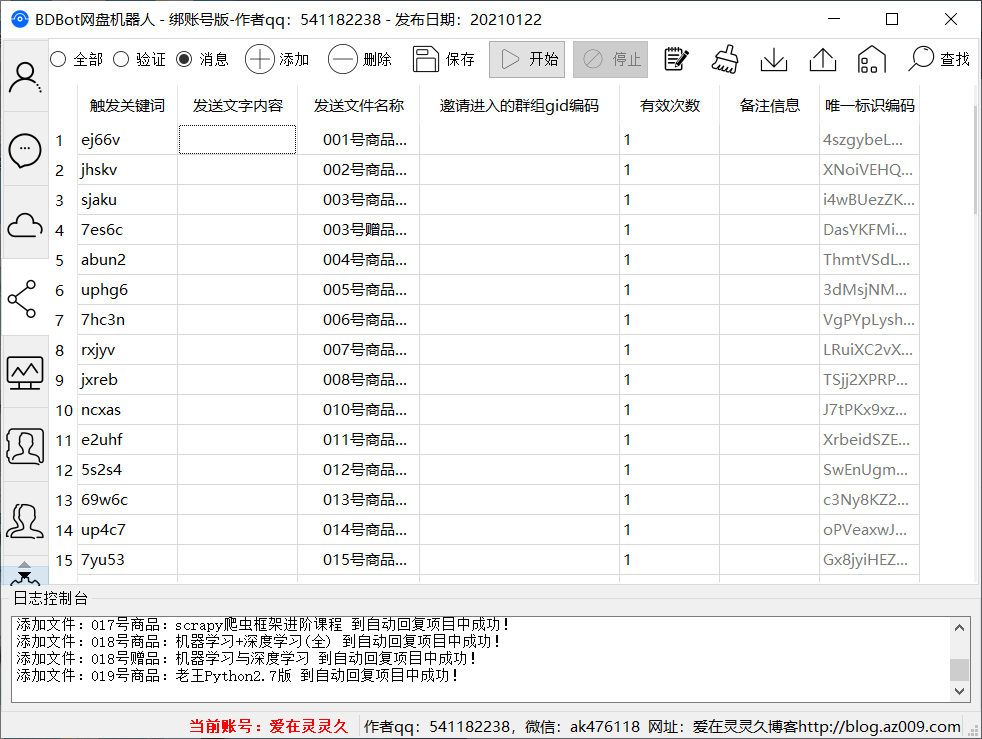The image size is (982, 739).
Task: Select the 消息 radio button
Action: coord(184,59)
